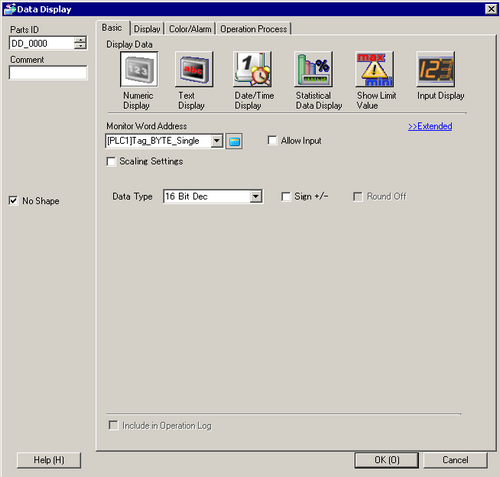Check the Scaling Settings box
This screenshot has height=477, width=500.
point(111,161)
